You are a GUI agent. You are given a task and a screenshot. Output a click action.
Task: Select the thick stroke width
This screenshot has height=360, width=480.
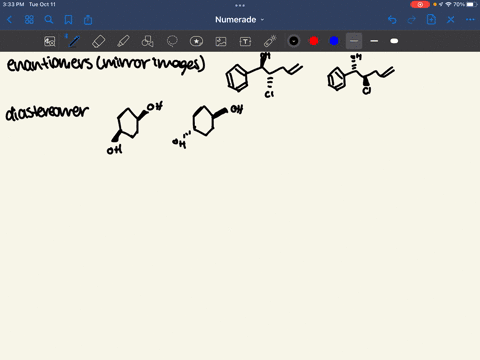(394, 41)
